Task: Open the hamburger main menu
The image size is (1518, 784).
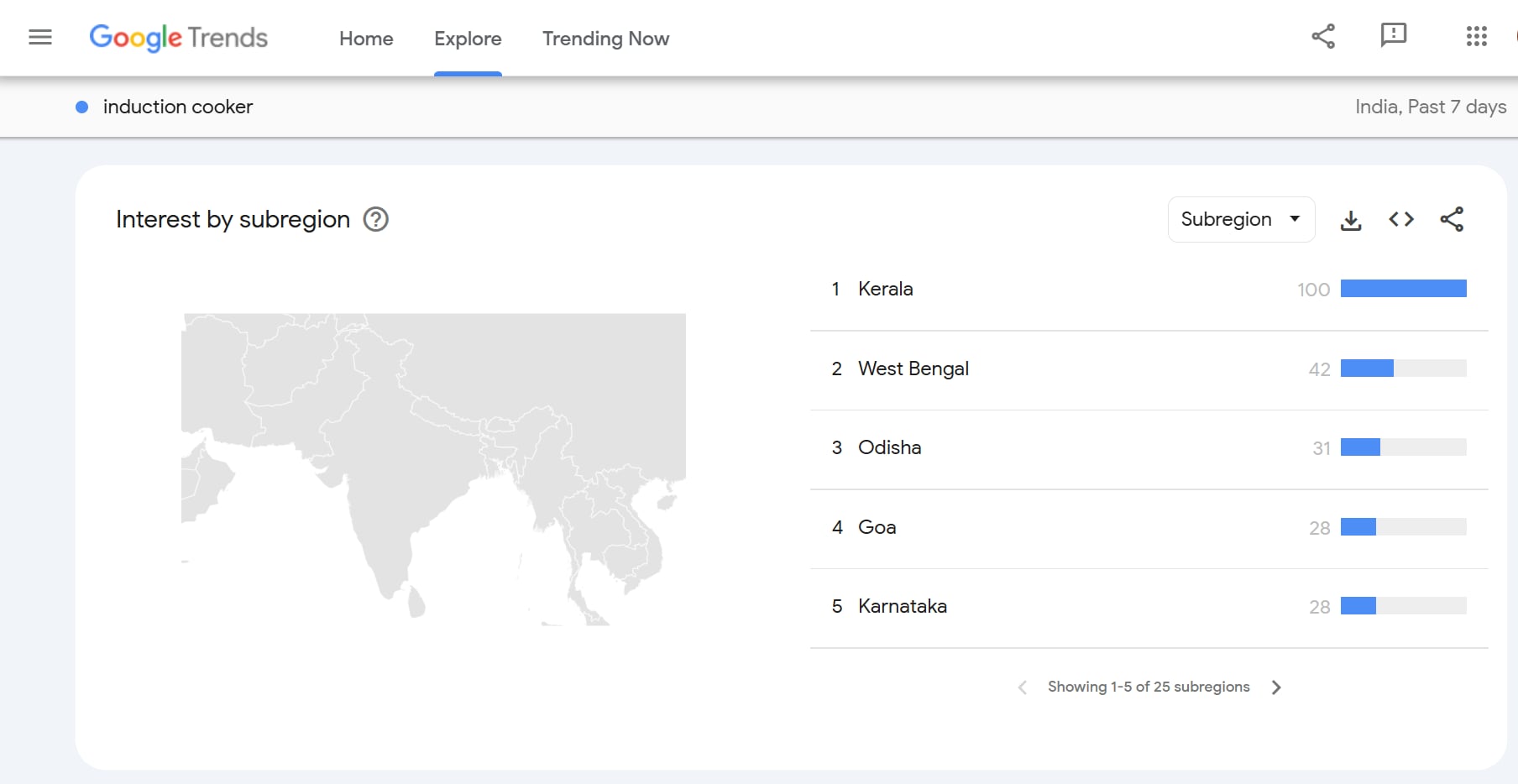Action: [x=40, y=37]
